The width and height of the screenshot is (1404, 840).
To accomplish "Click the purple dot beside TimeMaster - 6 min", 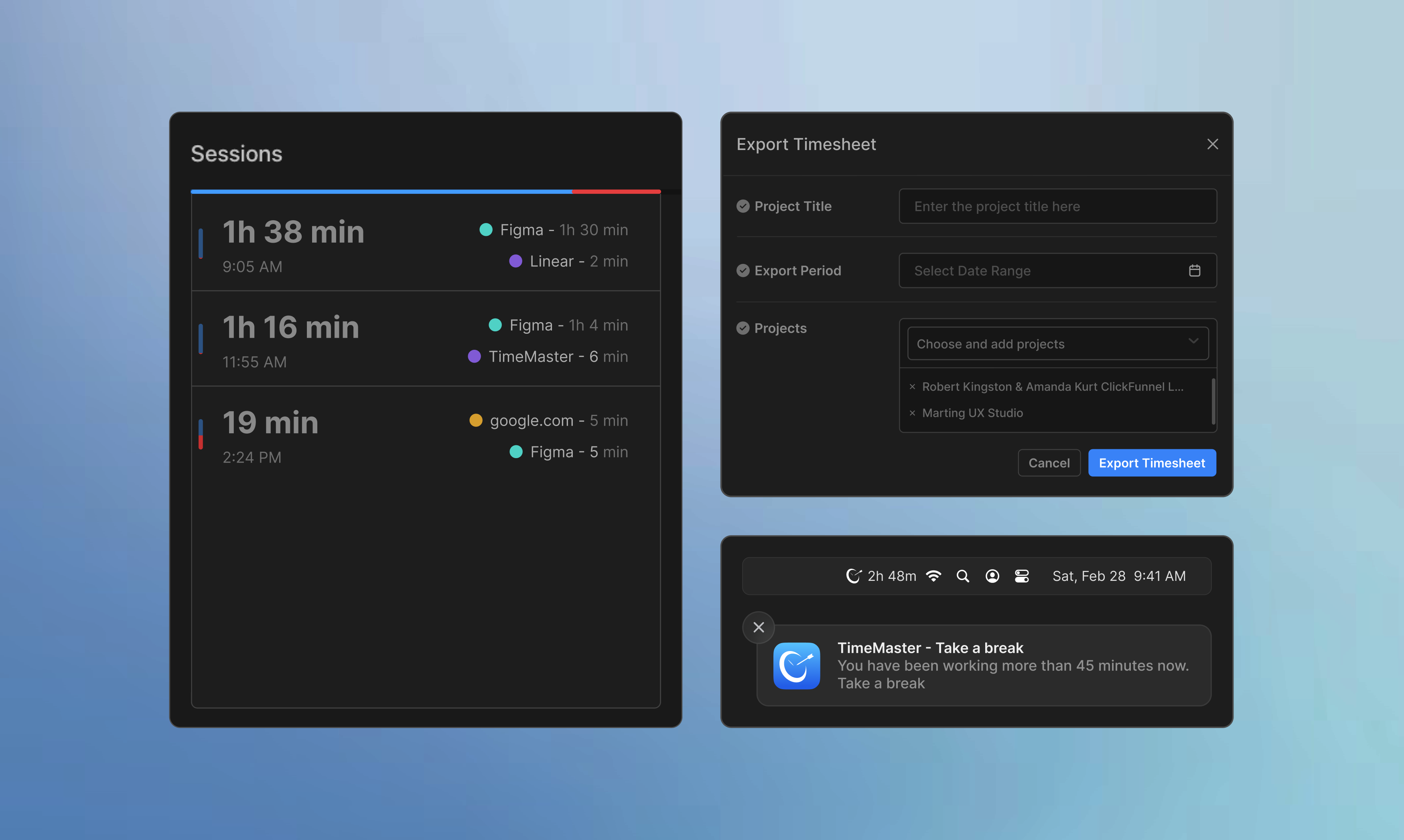I will point(474,357).
